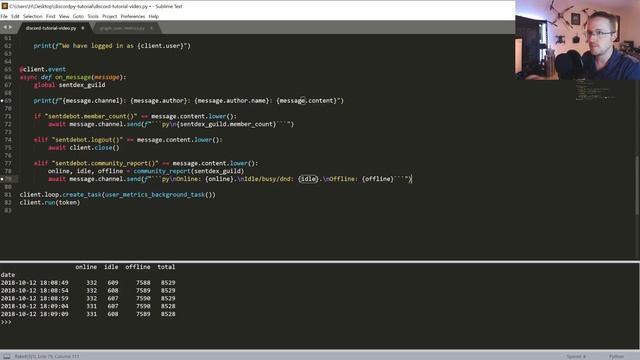Open the Edit menu
This screenshot has width=640, height=360.
point(15,16)
